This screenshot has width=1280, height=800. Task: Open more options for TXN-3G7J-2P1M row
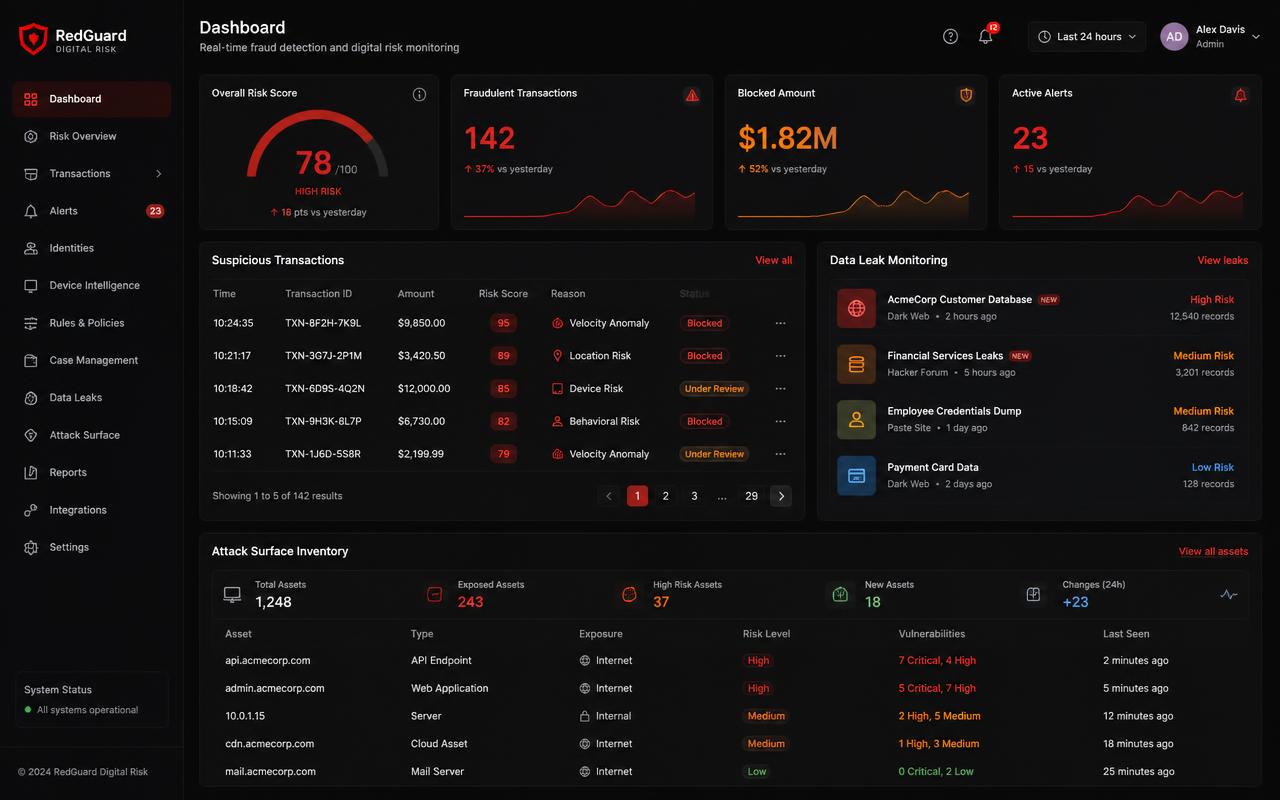780,356
